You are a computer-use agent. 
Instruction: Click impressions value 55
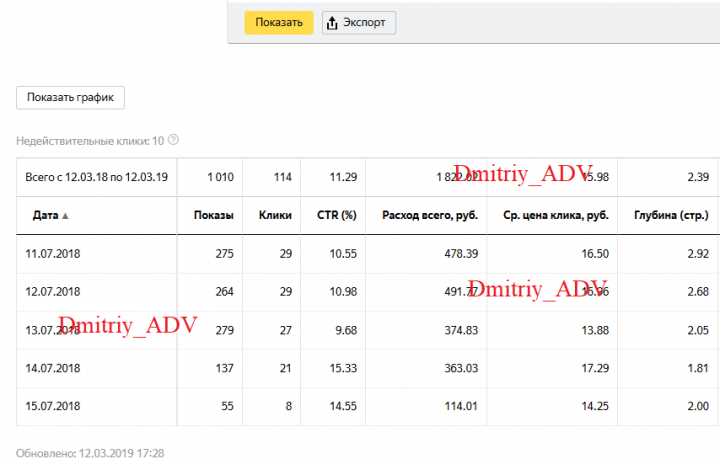click(227, 406)
